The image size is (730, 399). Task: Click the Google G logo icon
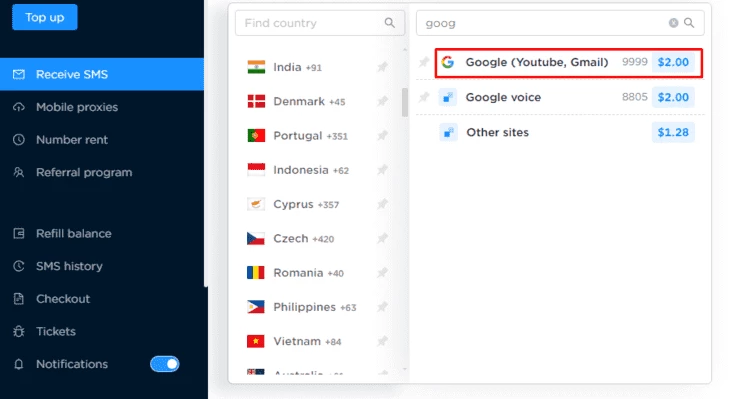[x=448, y=62]
